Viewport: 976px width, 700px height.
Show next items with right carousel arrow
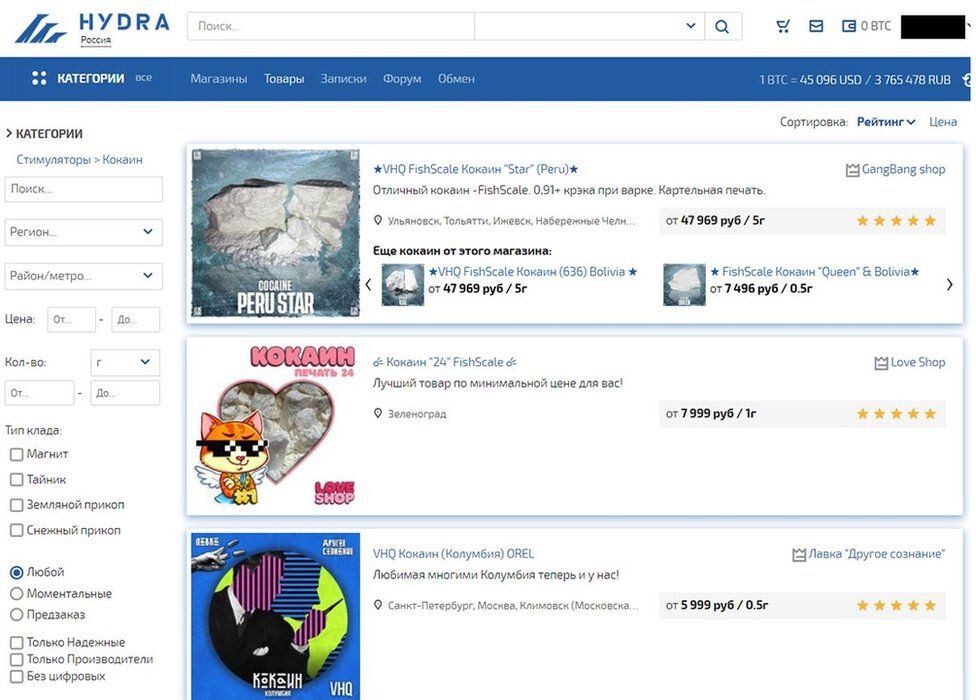point(949,284)
